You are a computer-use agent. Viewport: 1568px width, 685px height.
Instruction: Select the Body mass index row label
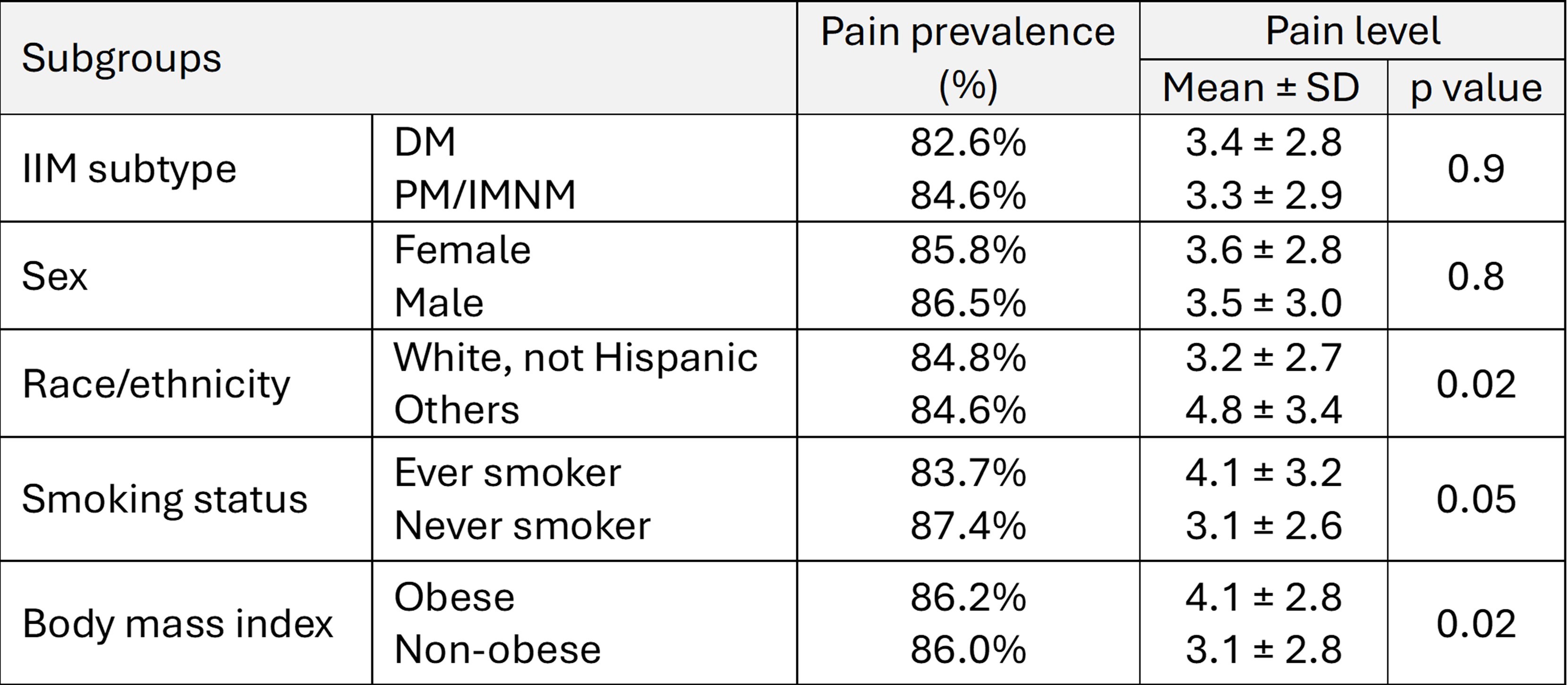178,623
